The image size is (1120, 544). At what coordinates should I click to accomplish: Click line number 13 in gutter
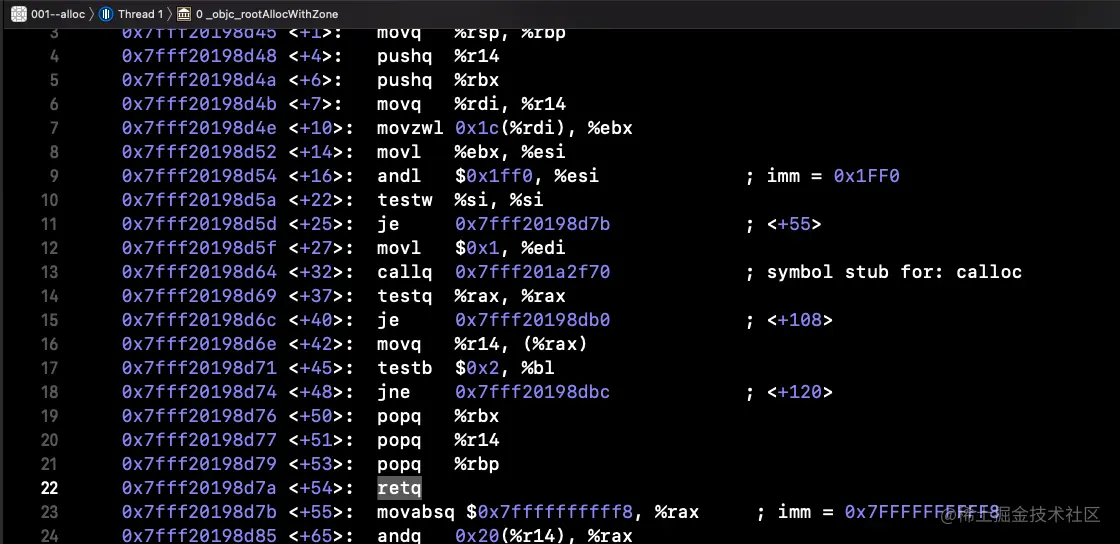coord(49,272)
